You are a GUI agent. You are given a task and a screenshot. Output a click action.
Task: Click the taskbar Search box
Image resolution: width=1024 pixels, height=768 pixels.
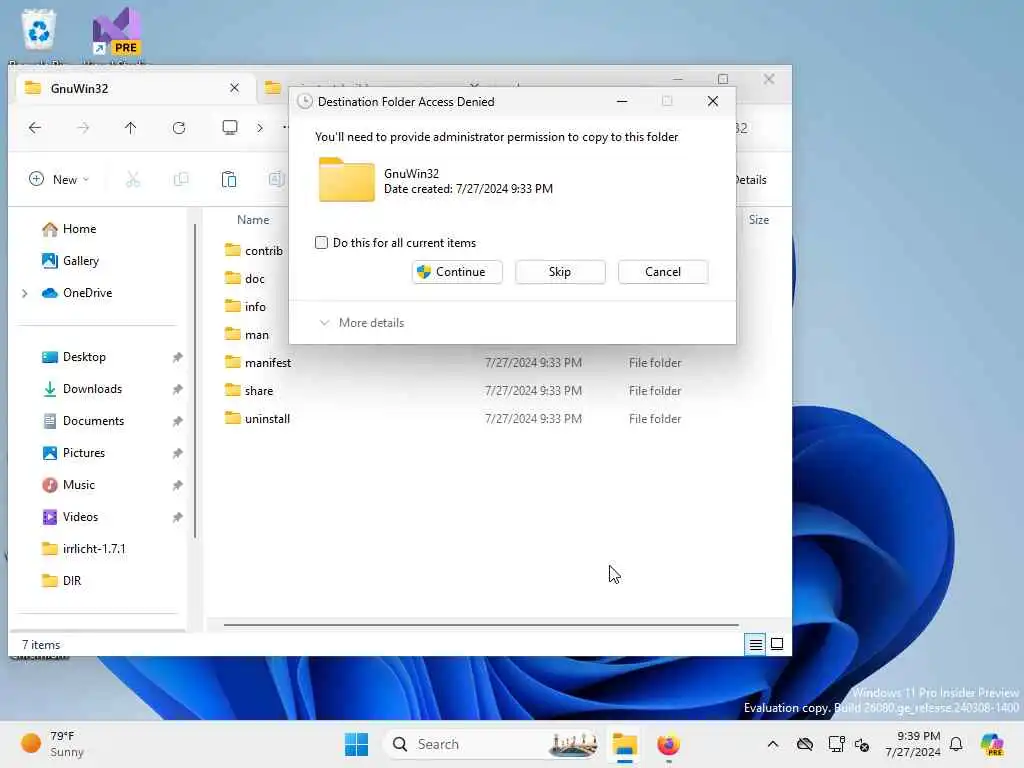[492, 744]
